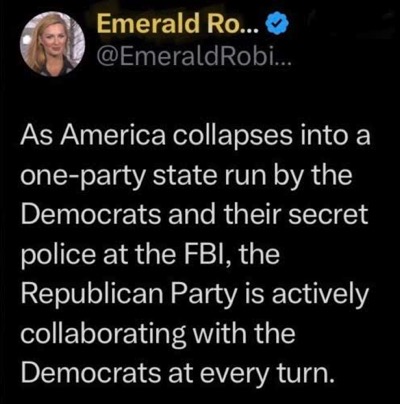Click the word "actively" in the tweet
The height and width of the screenshot is (404, 400).
point(320,295)
